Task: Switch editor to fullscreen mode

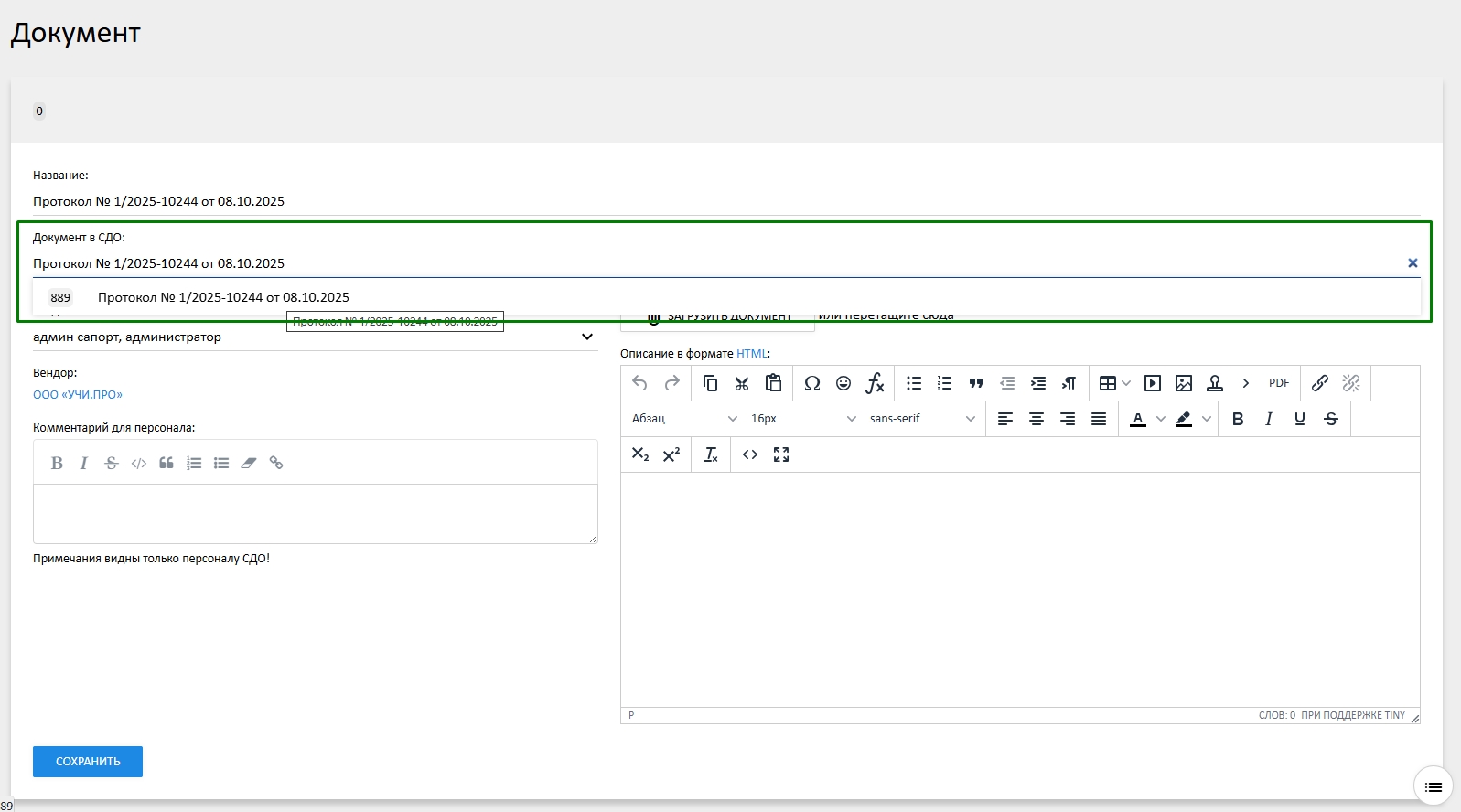Action: point(781,454)
